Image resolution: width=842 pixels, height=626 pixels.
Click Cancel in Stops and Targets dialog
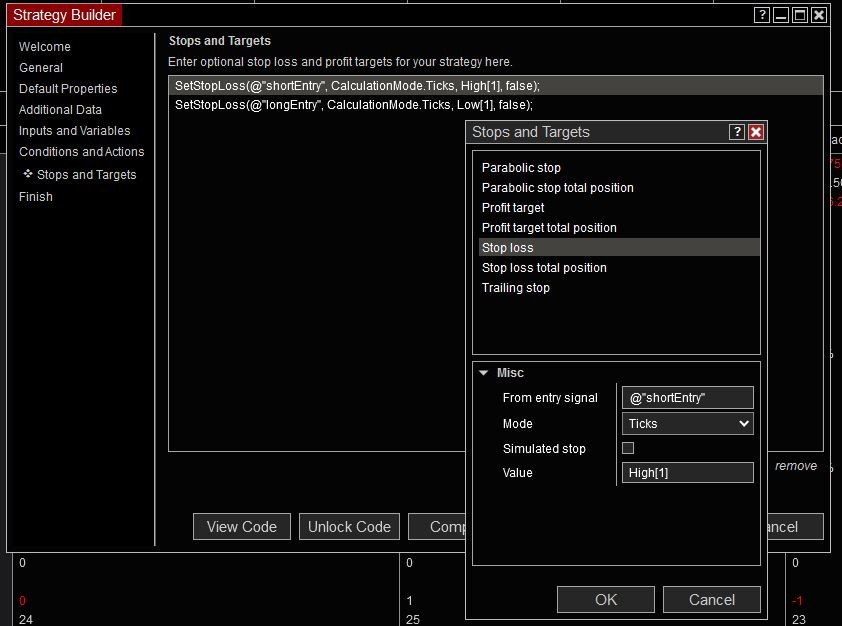(712, 600)
